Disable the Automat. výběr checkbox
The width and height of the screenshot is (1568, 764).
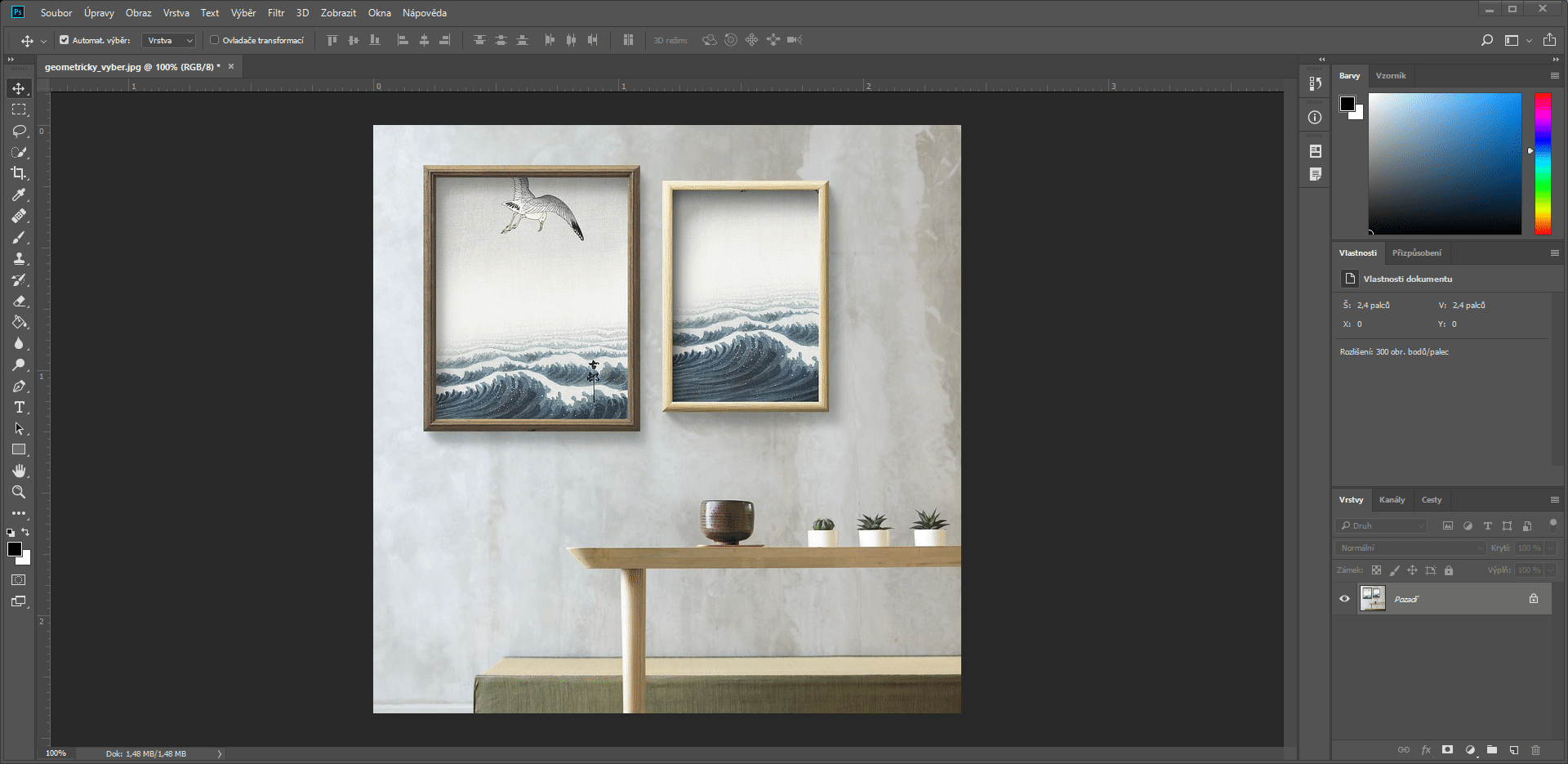tap(63, 39)
